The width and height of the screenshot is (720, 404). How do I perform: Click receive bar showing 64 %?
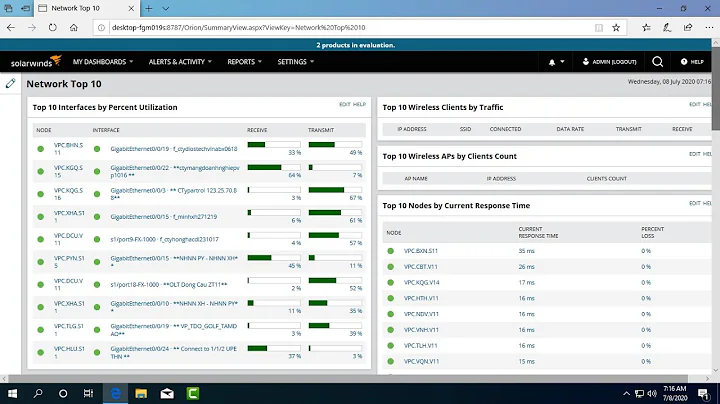(274, 168)
